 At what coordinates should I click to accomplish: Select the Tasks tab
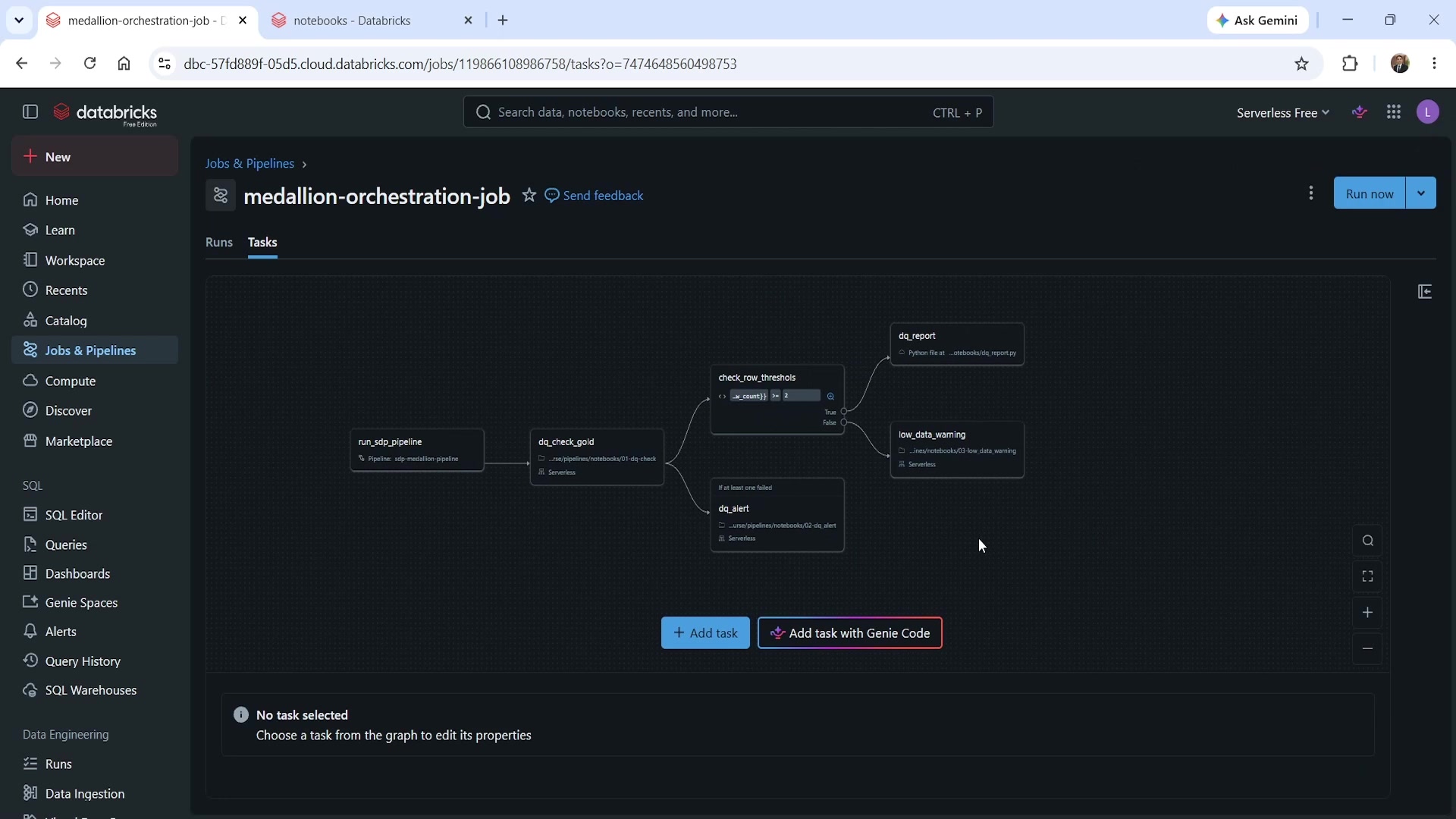(262, 243)
